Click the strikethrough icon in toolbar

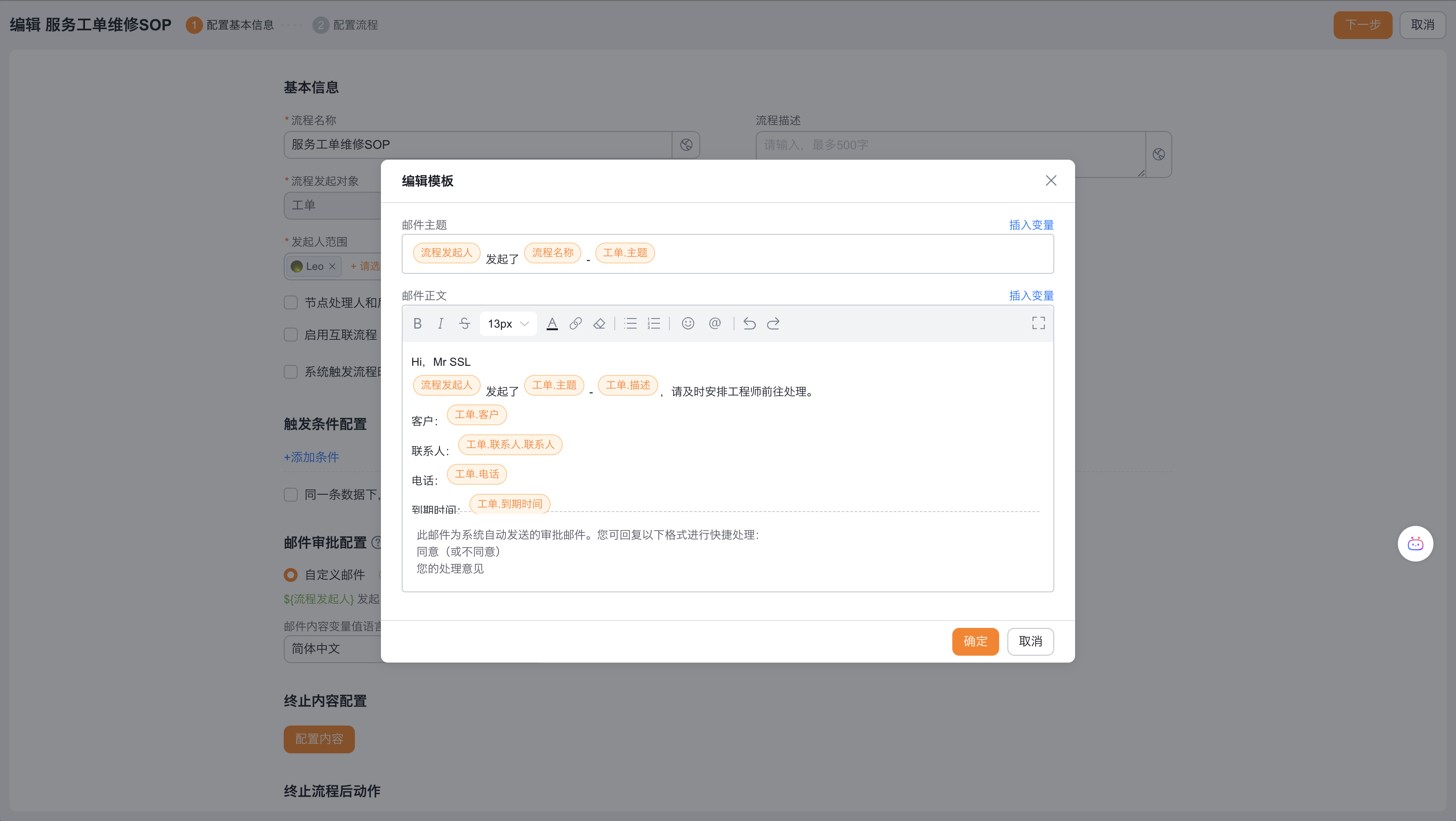click(x=465, y=323)
